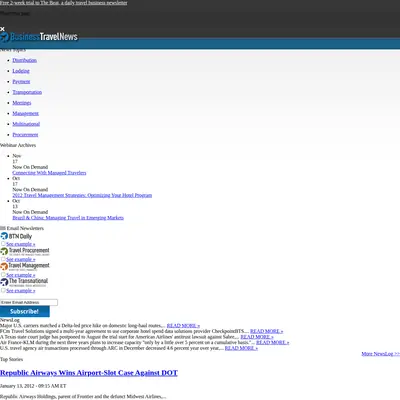This screenshot has width=400, height=400.
Task: Open the BusinessTravelNews logo home link
Action: 39,37
